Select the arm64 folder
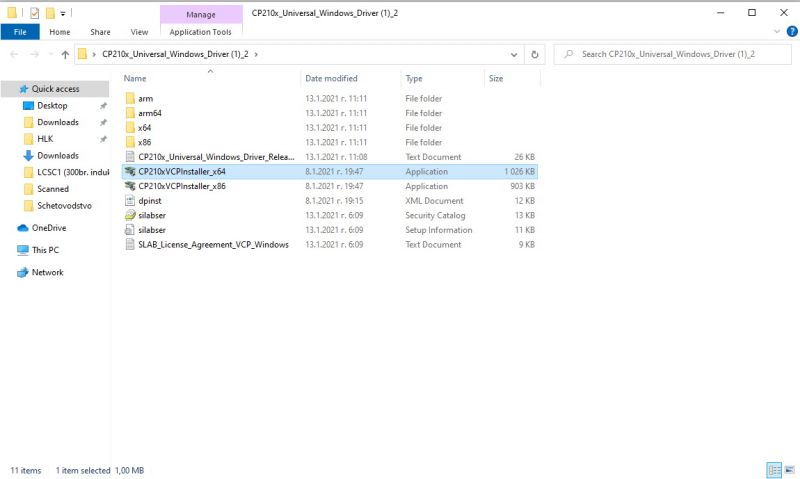The image size is (800, 479). click(x=150, y=113)
